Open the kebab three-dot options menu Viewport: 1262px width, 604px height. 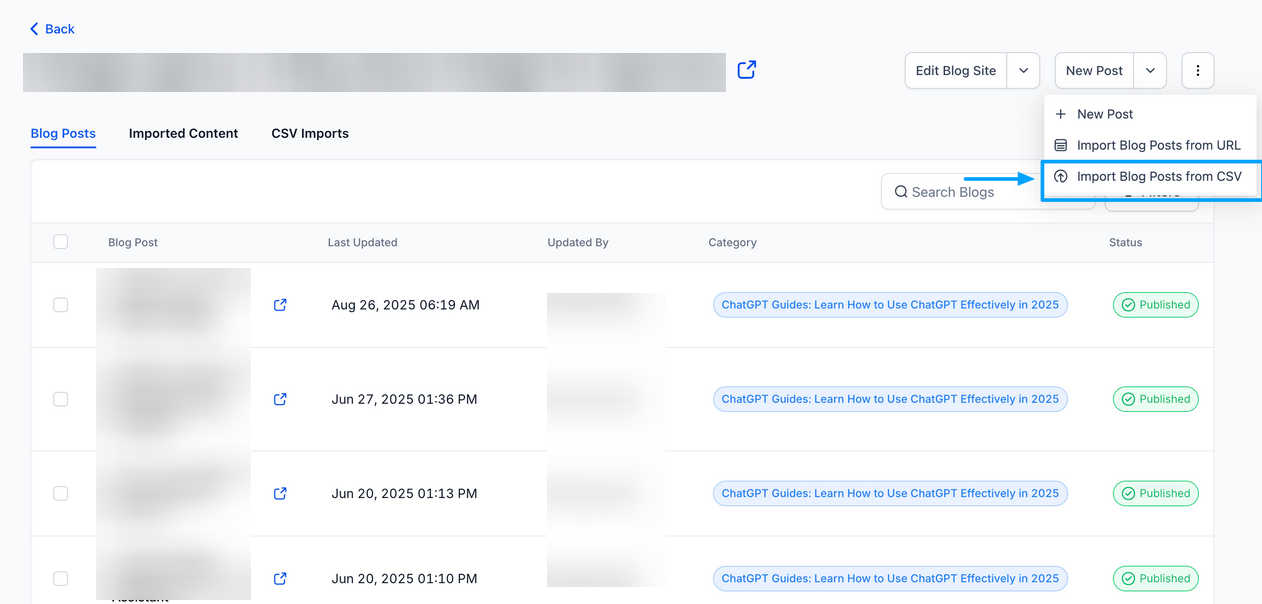click(1197, 70)
